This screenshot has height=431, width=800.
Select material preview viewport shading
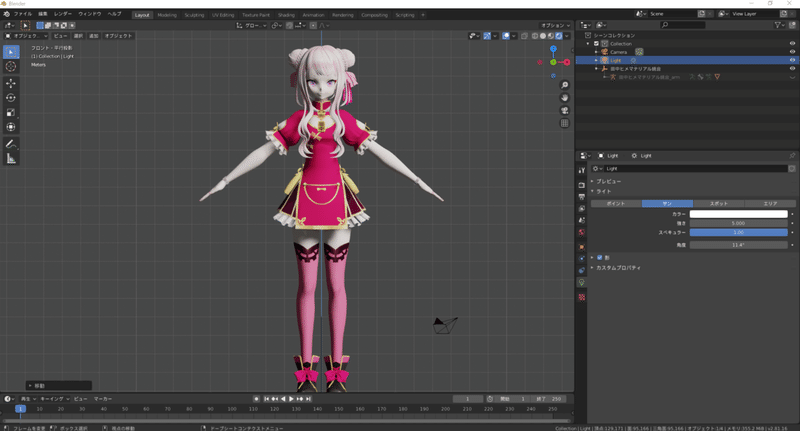551,36
